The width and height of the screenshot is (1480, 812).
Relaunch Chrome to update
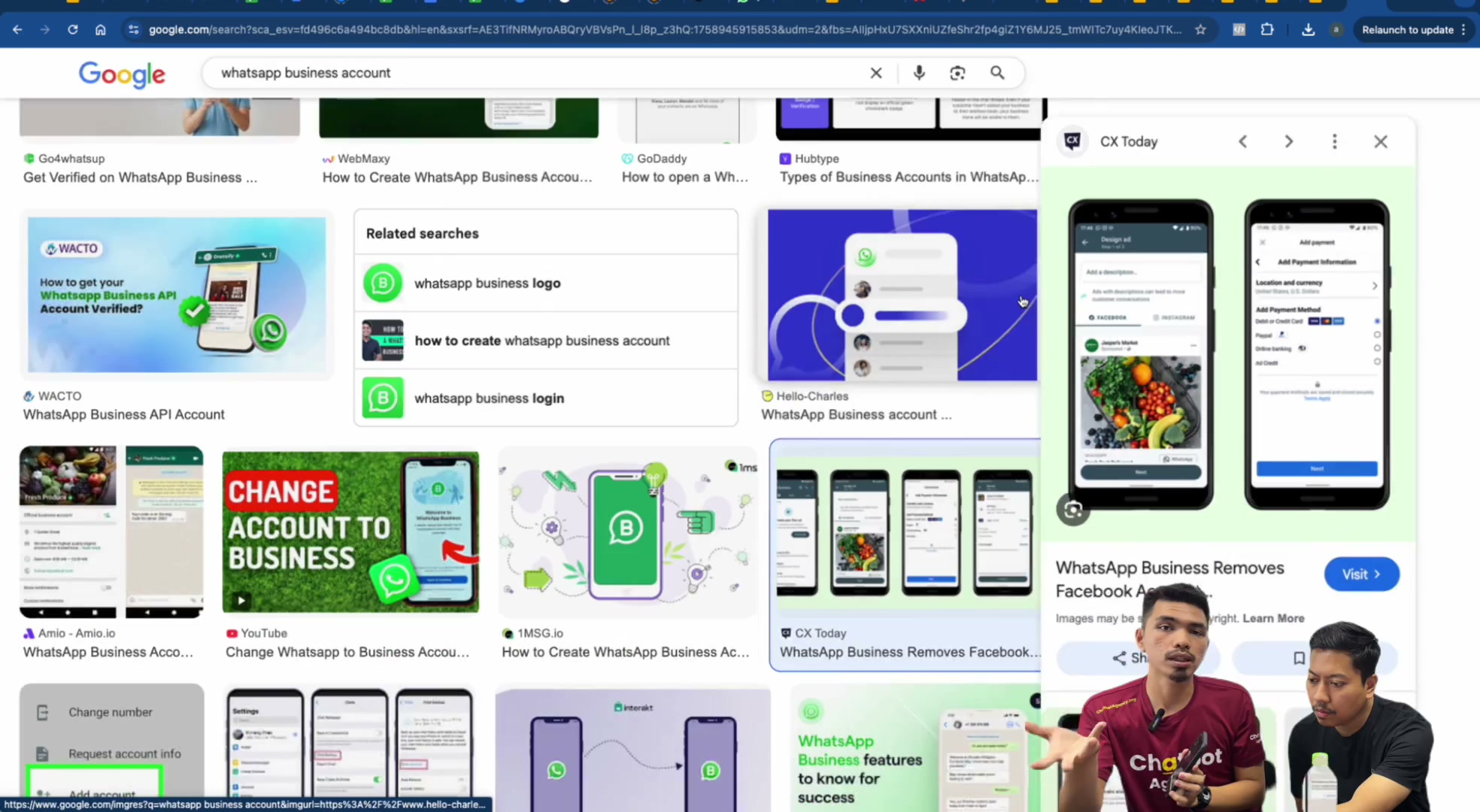click(1407, 29)
